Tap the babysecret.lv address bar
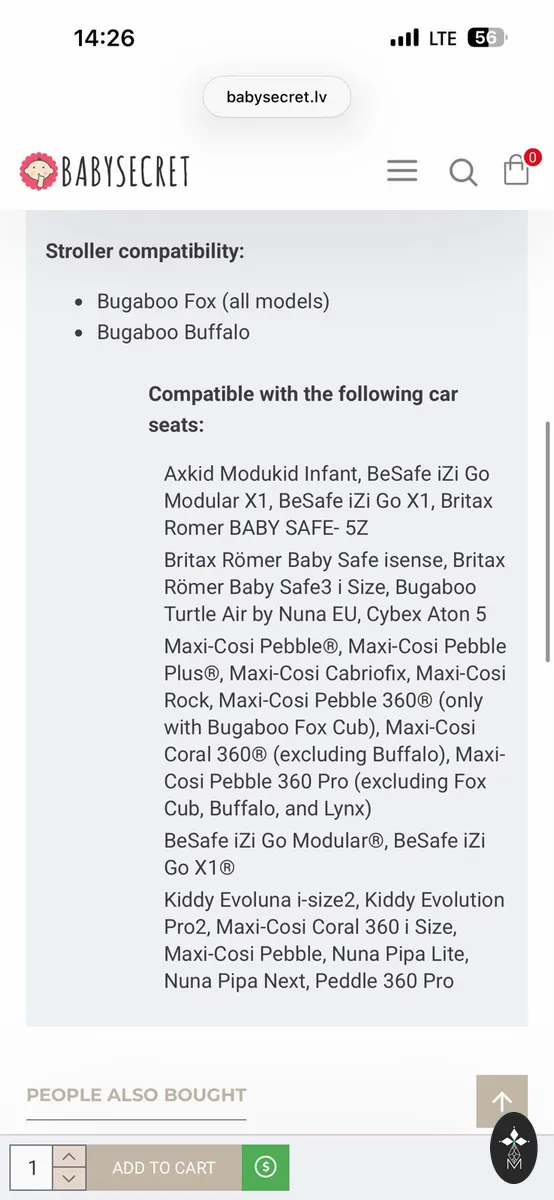554x1200 pixels. point(276,97)
